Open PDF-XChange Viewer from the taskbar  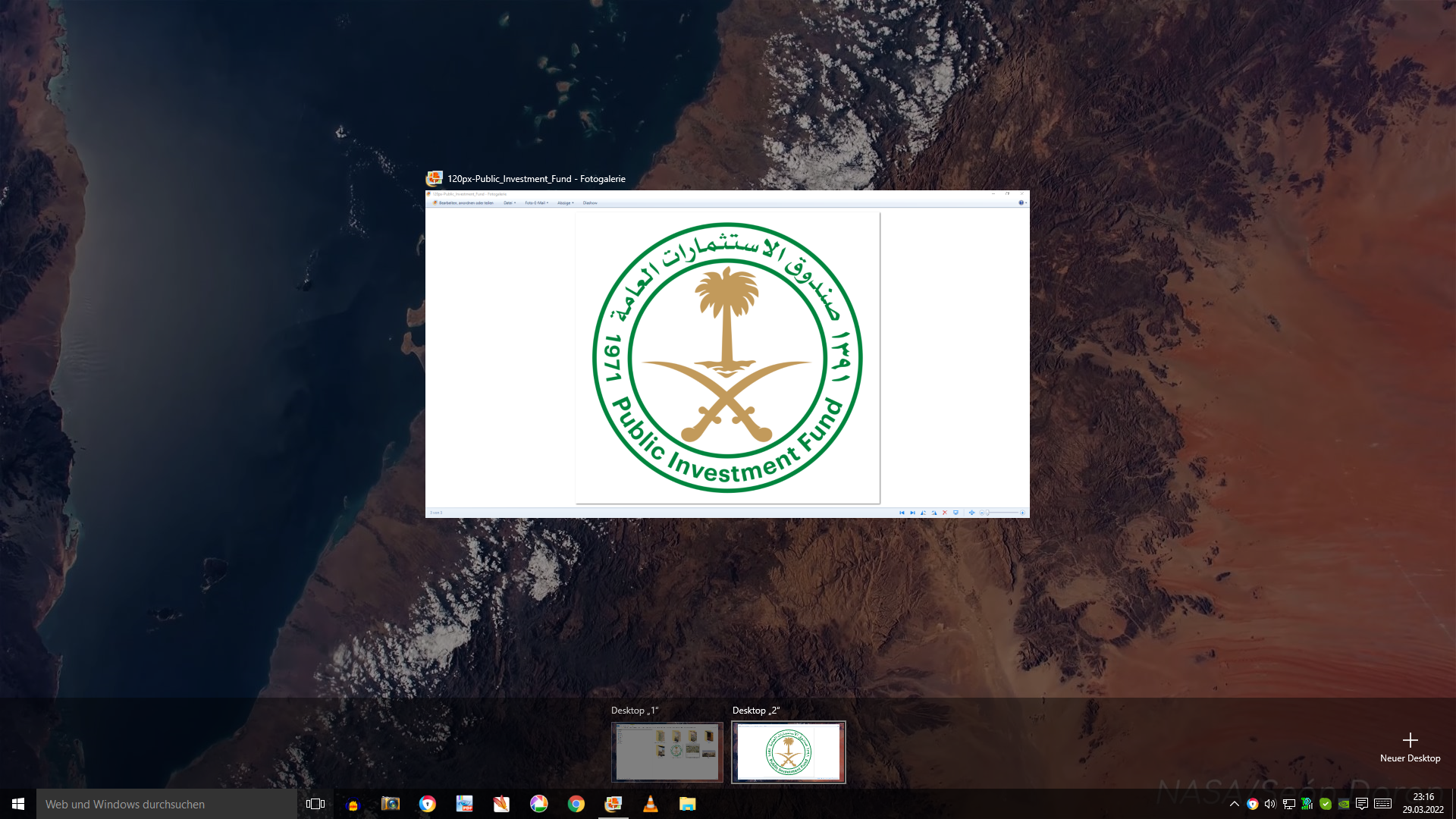pyautogui.click(x=464, y=804)
